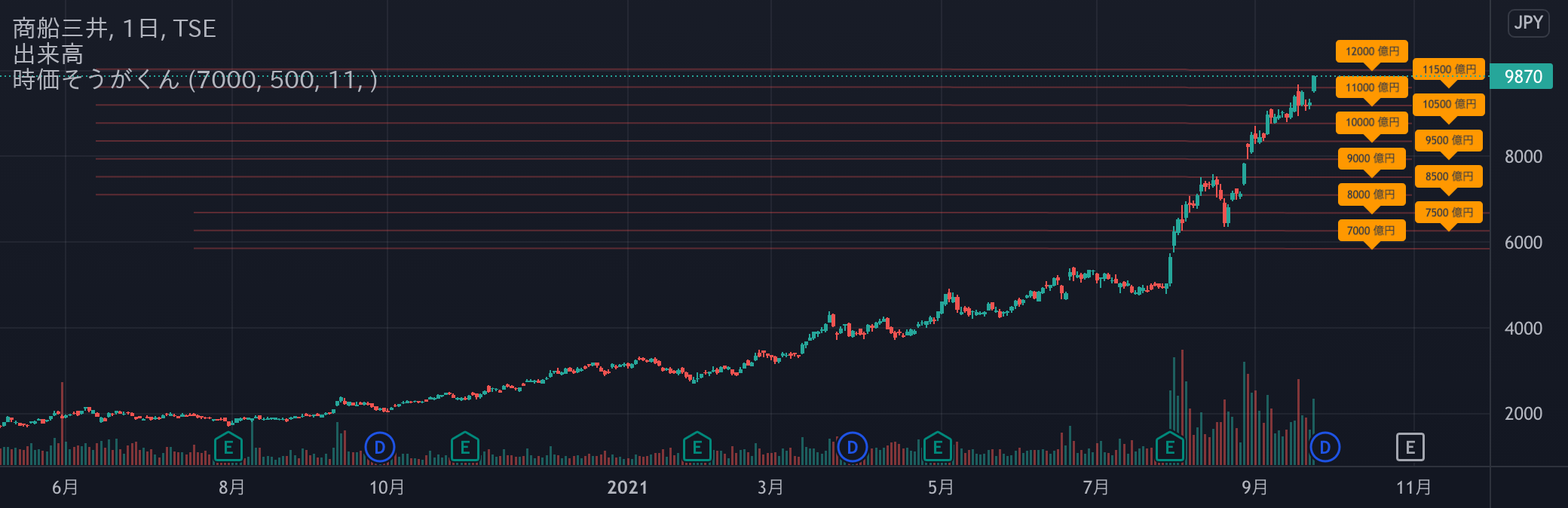1568x508 pixels.
Task: Click the 3月 time axis label
Action: click(x=770, y=488)
